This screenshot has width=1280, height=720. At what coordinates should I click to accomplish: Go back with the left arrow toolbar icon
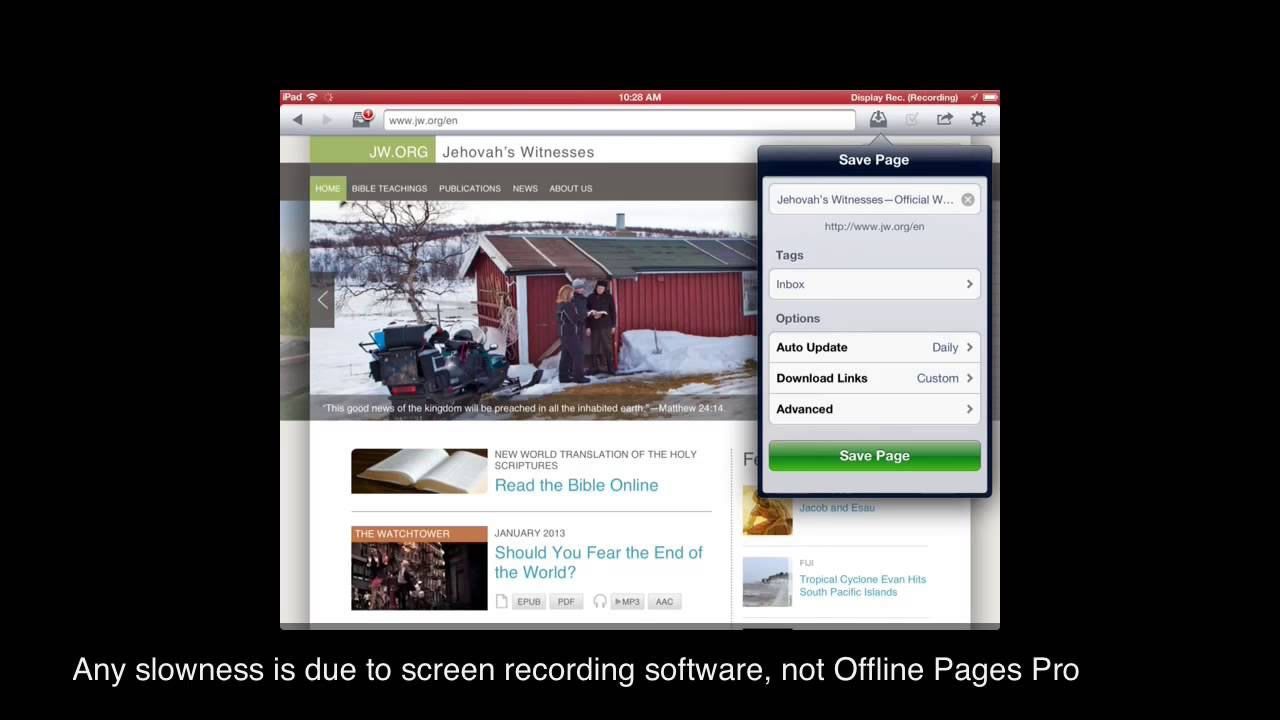297,120
